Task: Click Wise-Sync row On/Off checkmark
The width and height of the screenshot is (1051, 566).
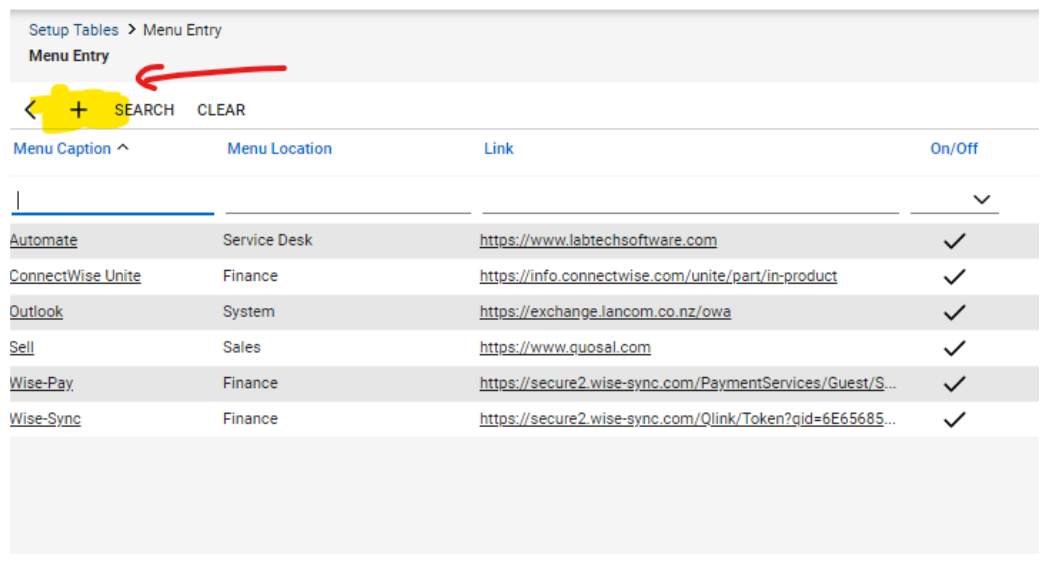Action: coord(954,419)
